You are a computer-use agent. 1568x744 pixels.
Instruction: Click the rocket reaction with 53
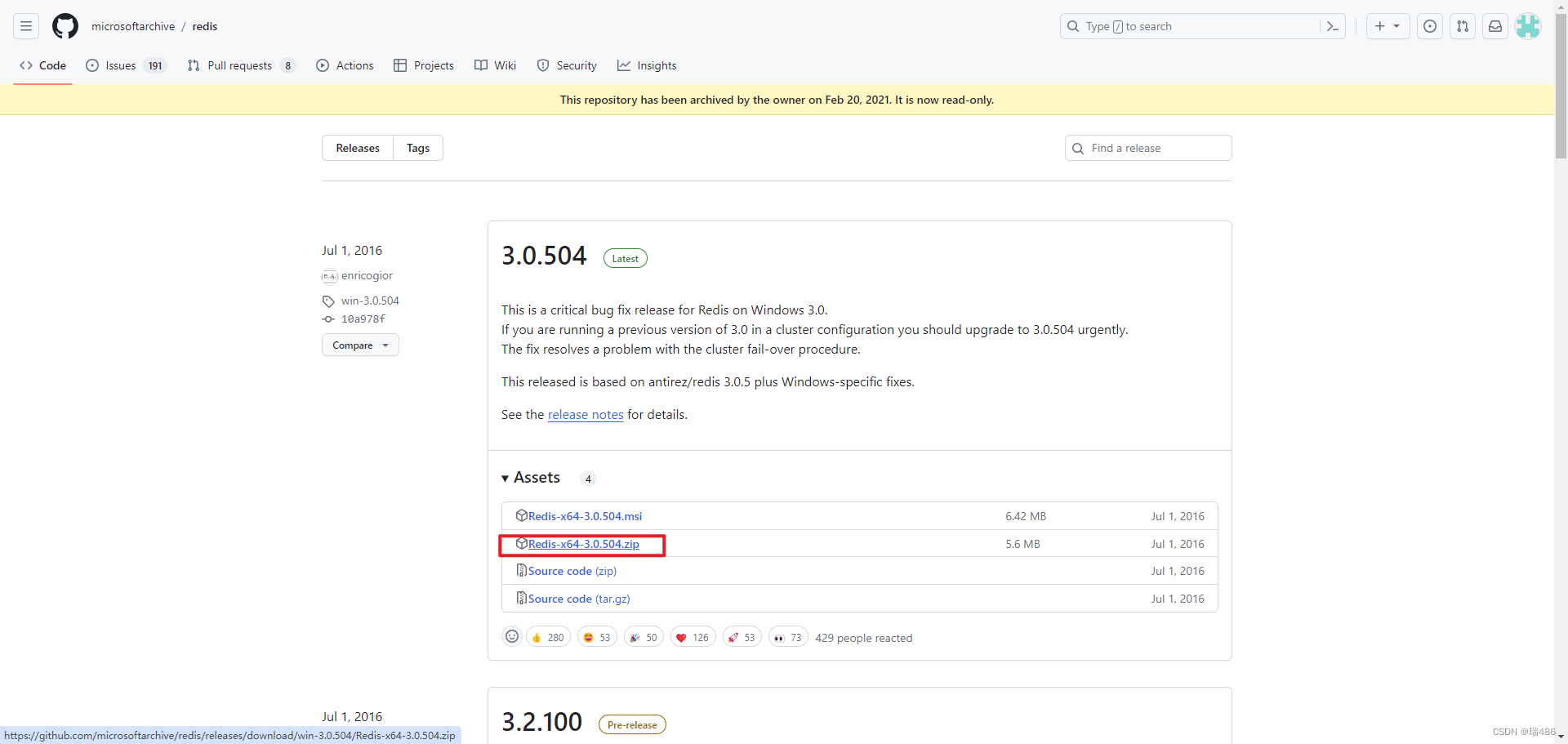[x=742, y=637]
